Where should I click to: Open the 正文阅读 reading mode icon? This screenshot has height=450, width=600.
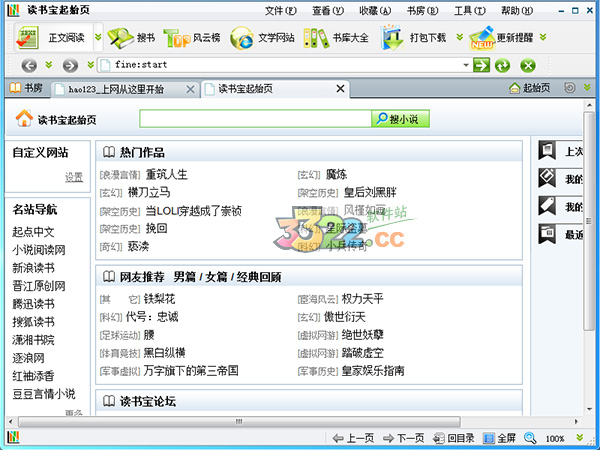pyautogui.click(x=27, y=38)
